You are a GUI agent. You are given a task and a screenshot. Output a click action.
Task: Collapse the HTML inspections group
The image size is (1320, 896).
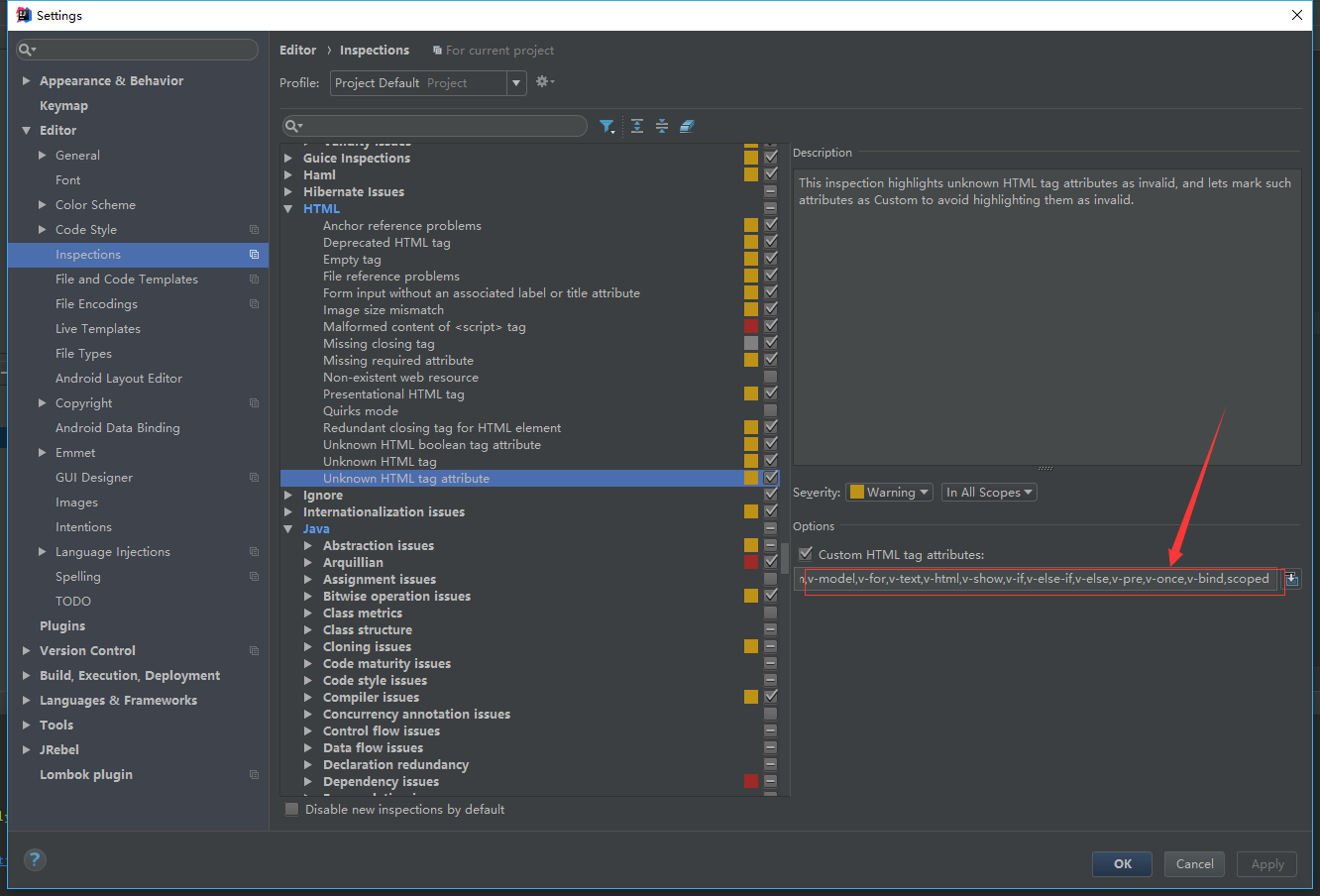[288, 209]
